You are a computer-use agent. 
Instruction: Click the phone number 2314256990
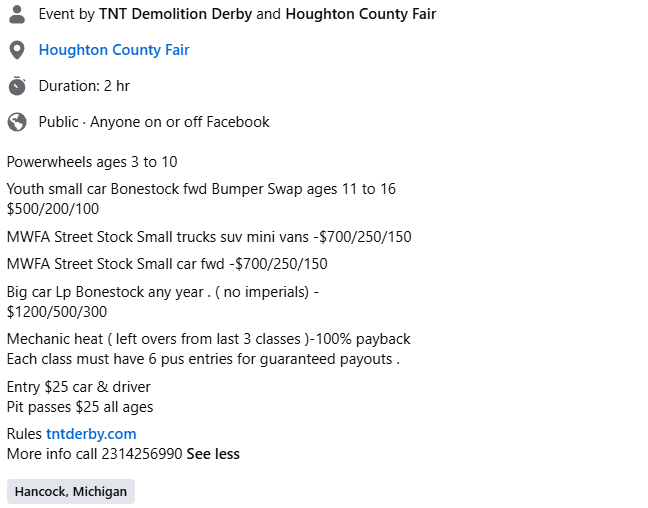click(142, 454)
